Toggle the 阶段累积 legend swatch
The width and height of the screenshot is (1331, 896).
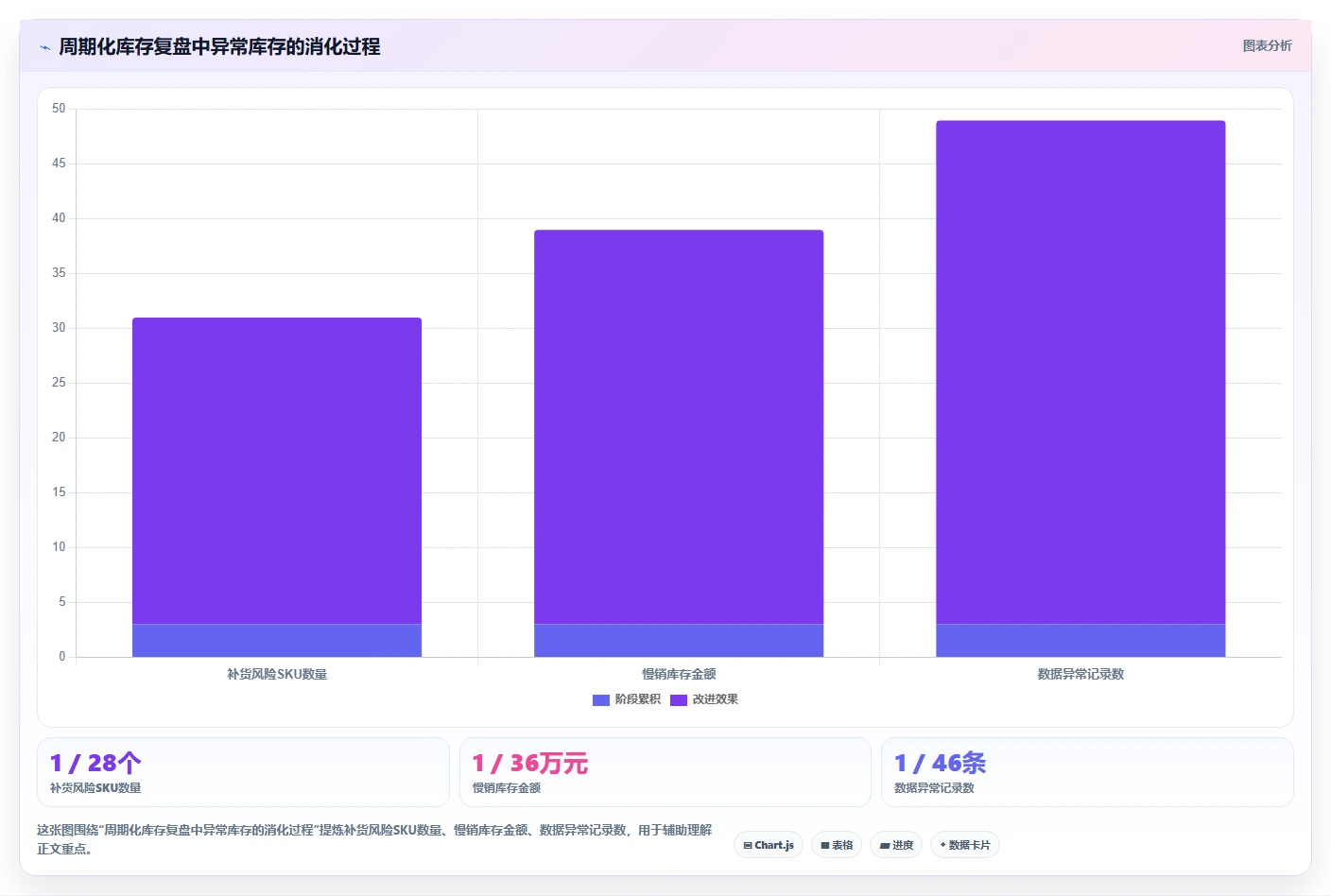tap(600, 700)
